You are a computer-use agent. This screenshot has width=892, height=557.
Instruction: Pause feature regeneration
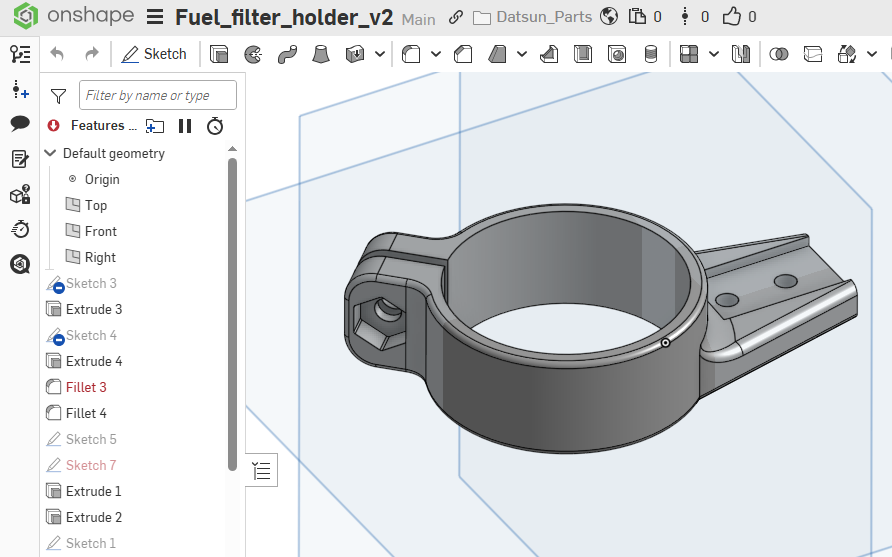[x=185, y=126]
